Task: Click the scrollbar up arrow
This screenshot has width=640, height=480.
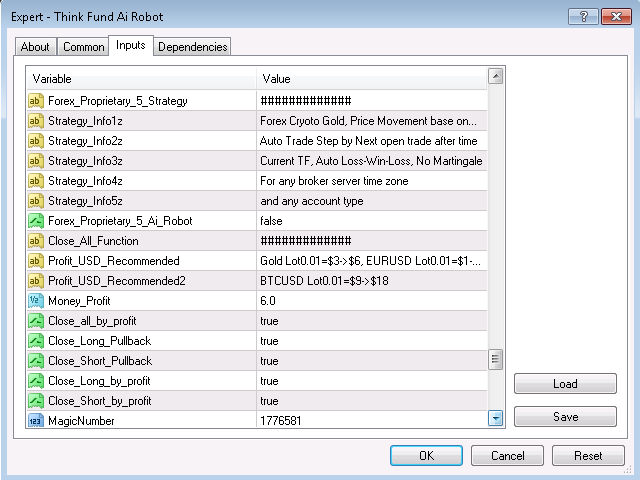Action: coord(496,76)
